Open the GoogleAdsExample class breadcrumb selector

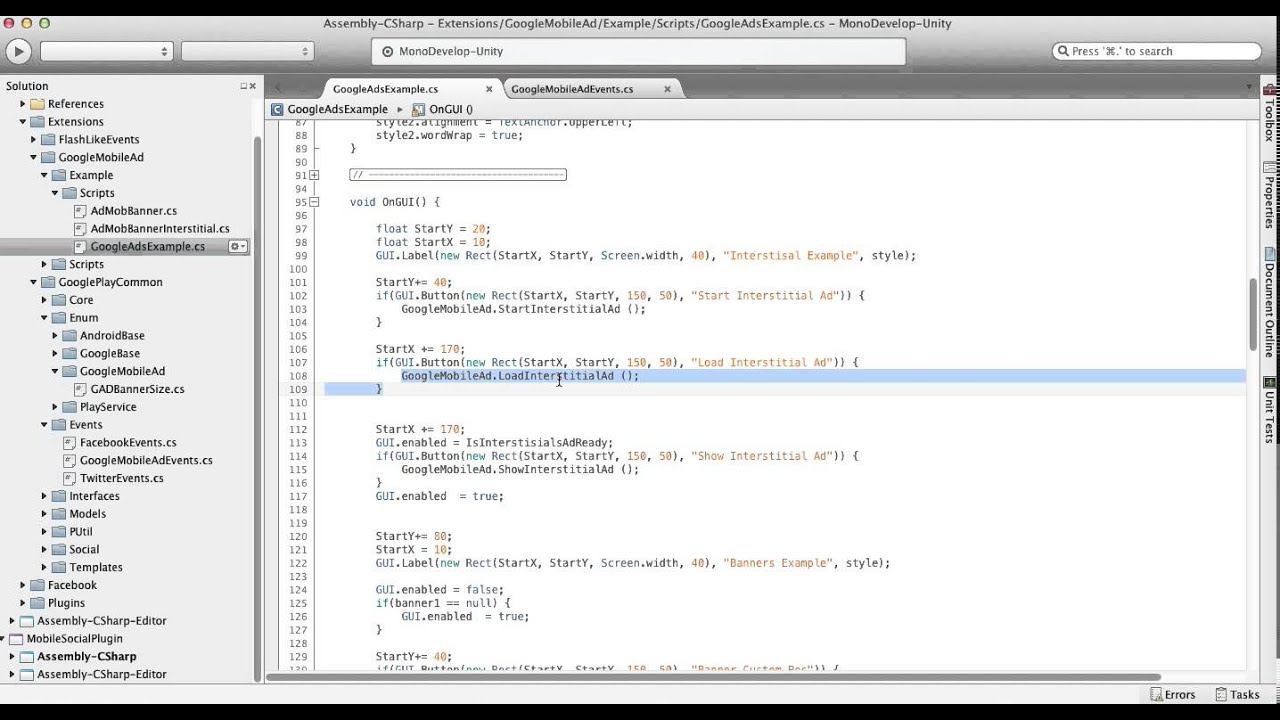(330, 109)
